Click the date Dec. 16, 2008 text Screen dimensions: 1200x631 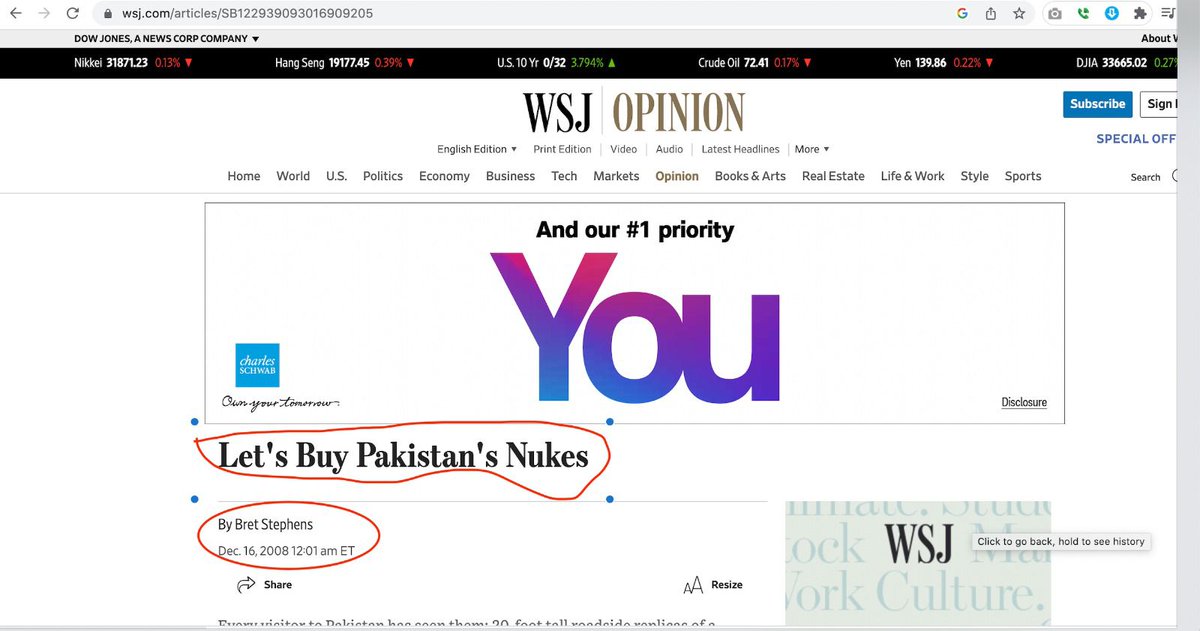286,551
